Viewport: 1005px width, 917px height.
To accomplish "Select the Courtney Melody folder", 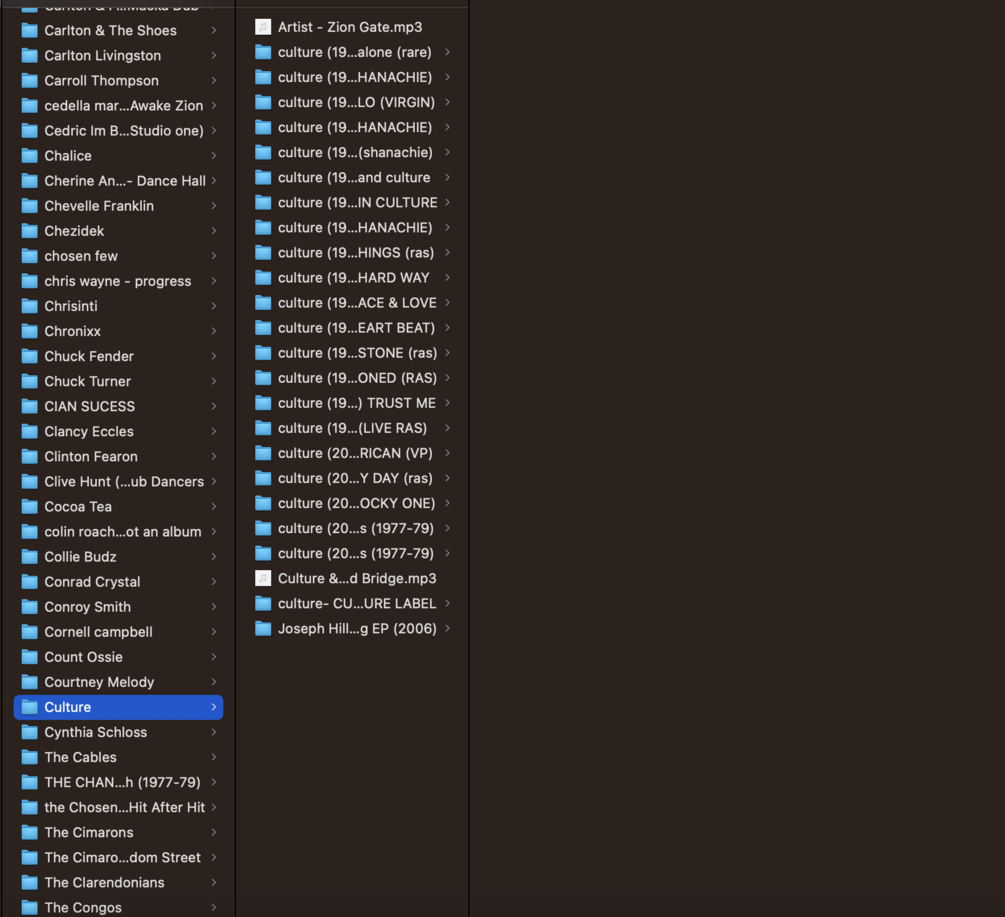I will (119, 682).
